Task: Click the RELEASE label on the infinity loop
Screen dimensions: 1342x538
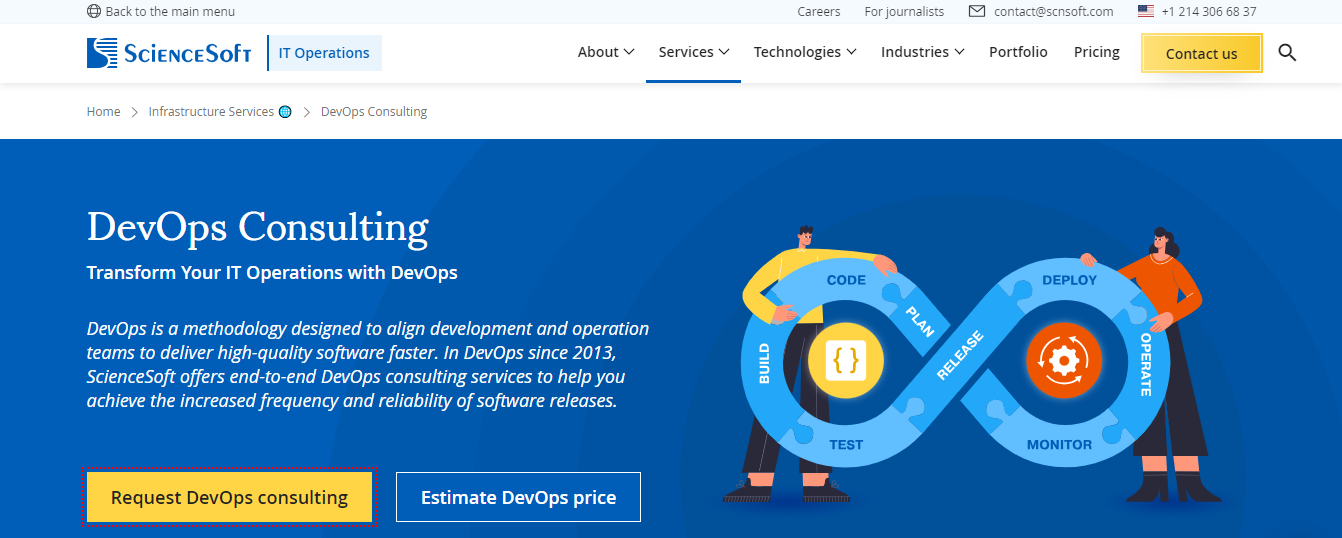Action: click(960, 356)
